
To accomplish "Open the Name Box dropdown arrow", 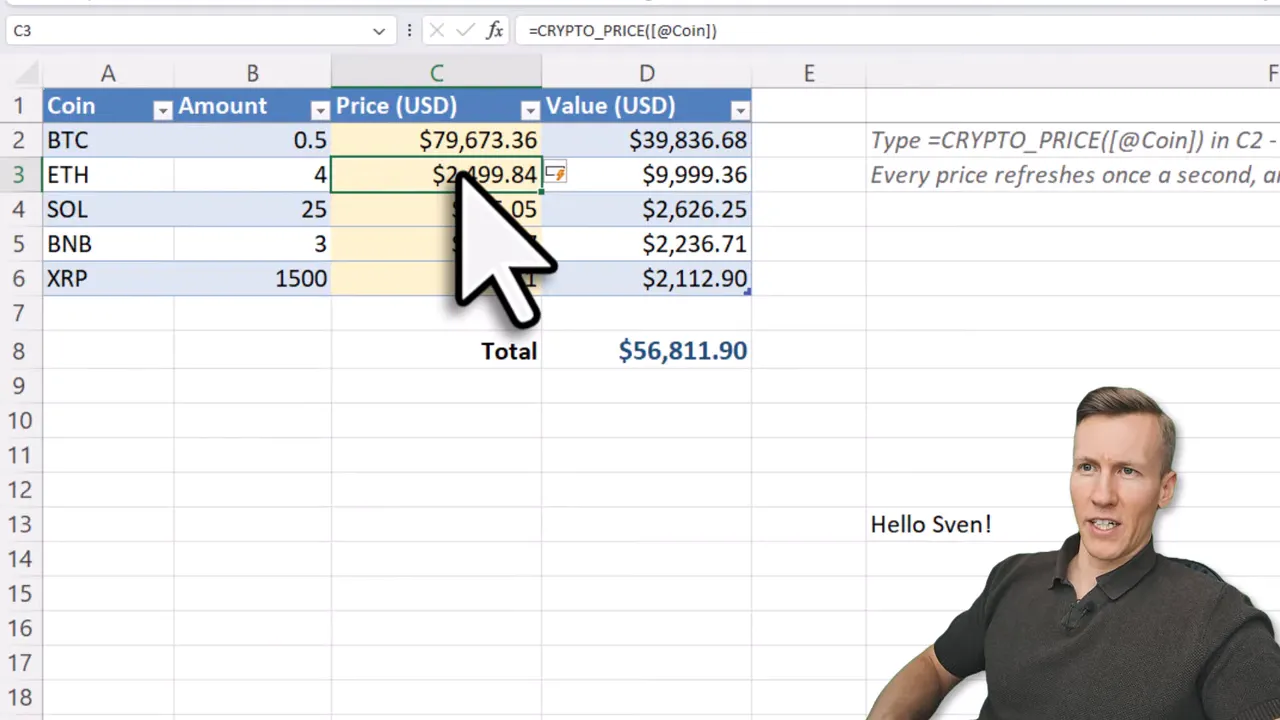I will 379,31.
